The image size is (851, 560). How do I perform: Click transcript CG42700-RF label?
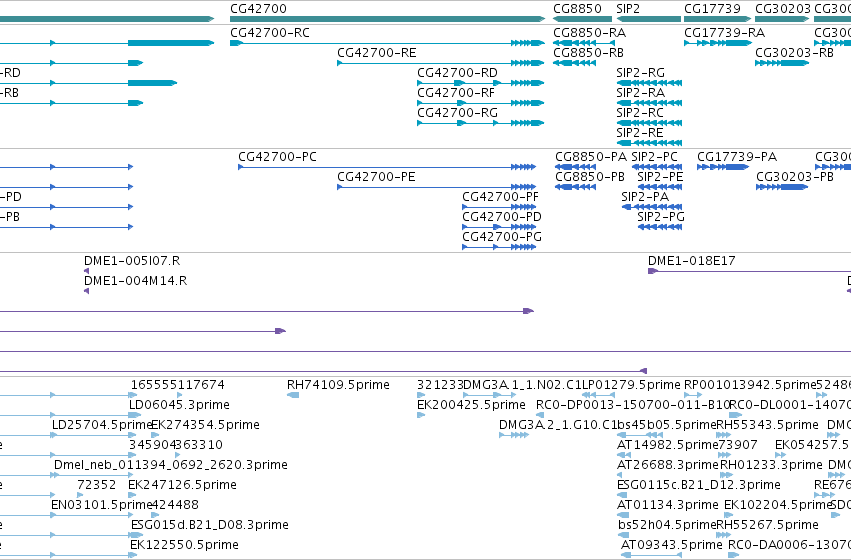pyautogui.click(x=456, y=93)
